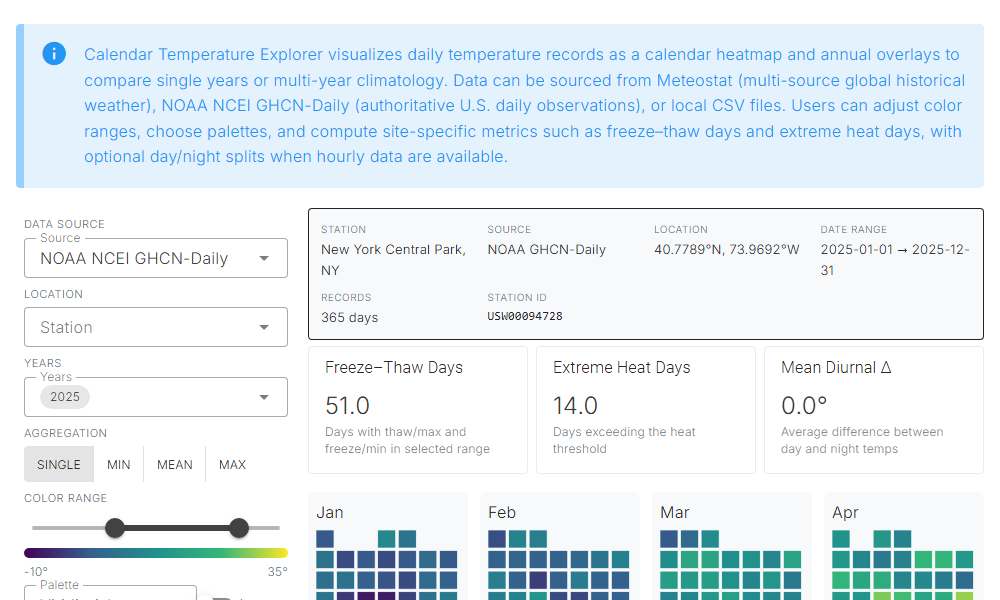Select the Extreme Heat Days metric card
This screenshot has height=600, width=1000.
pos(646,409)
